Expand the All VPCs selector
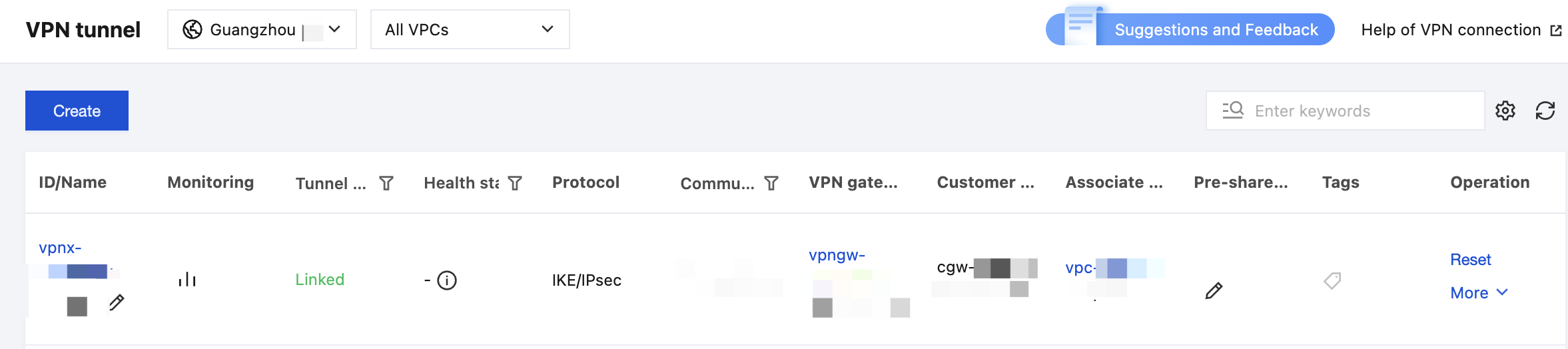Viewport: 1568px width, 349px height. 470,29
